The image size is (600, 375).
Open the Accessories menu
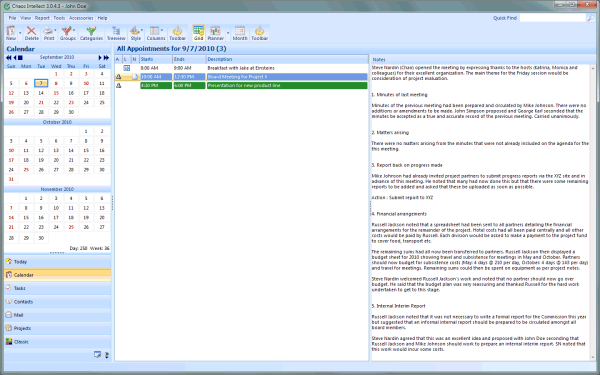(x=81, y=18)
